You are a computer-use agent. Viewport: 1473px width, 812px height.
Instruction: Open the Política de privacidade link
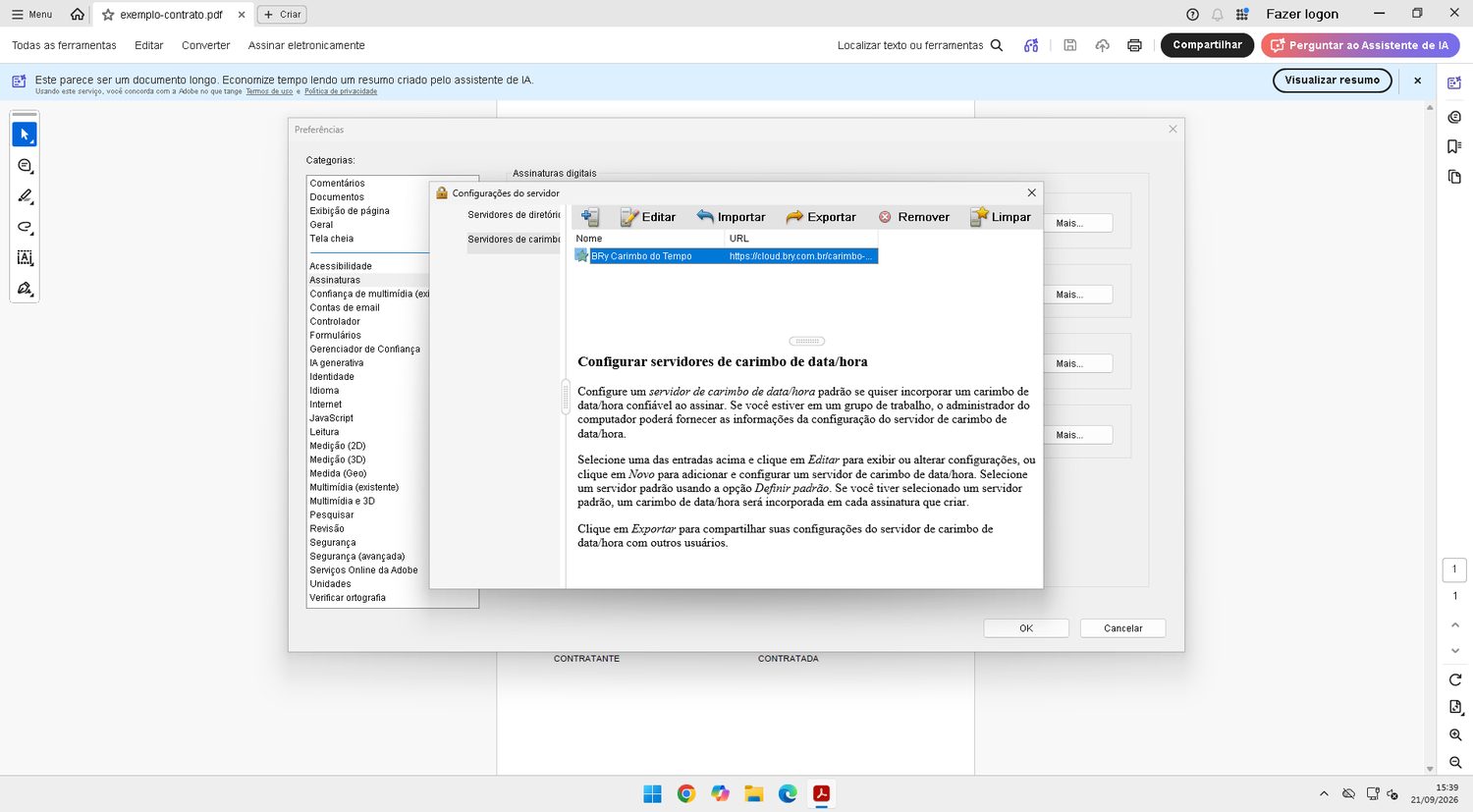[x=341, y=91]
